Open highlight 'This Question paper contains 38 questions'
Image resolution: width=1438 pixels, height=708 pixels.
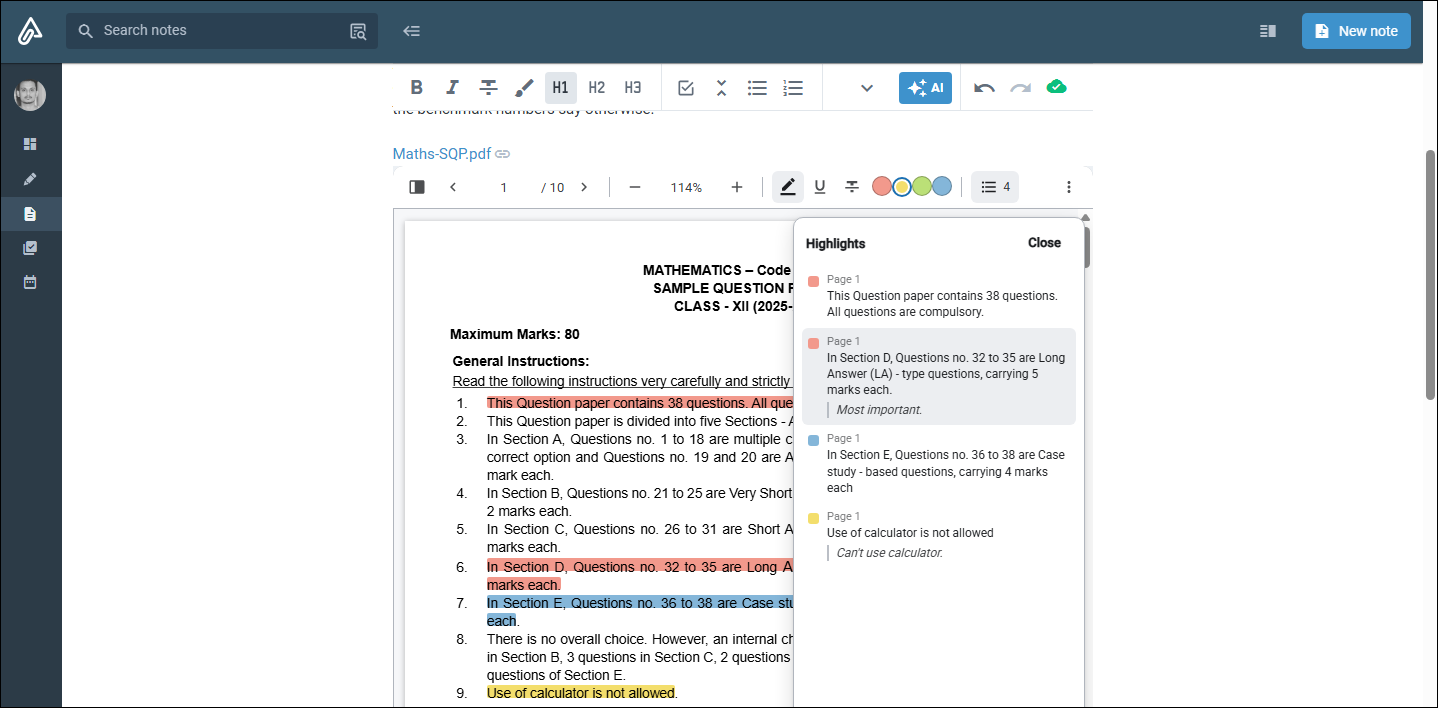938,296
